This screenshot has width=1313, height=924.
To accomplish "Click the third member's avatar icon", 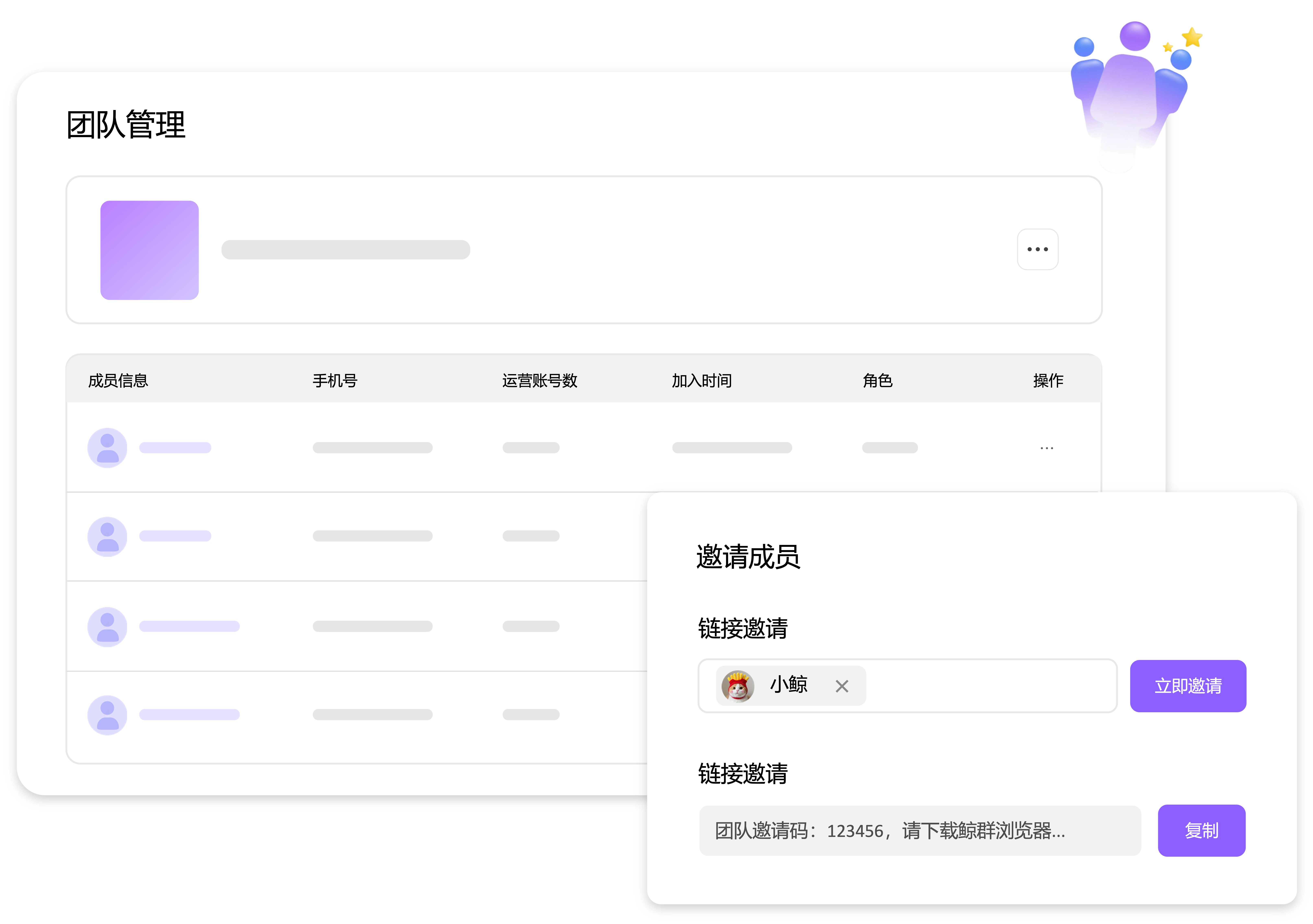I will click(107, 626).
